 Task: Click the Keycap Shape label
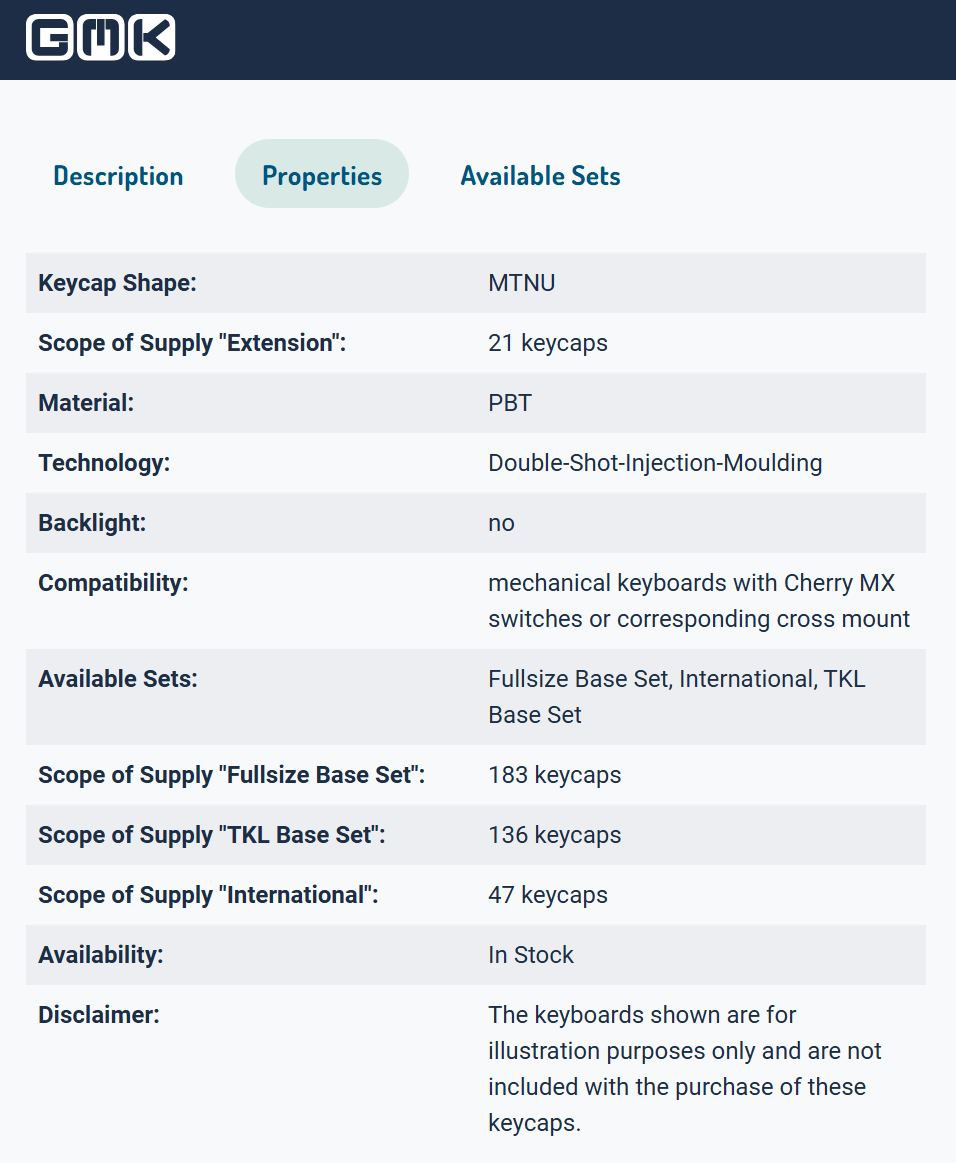pyautogui.click(x=117, y=283)
